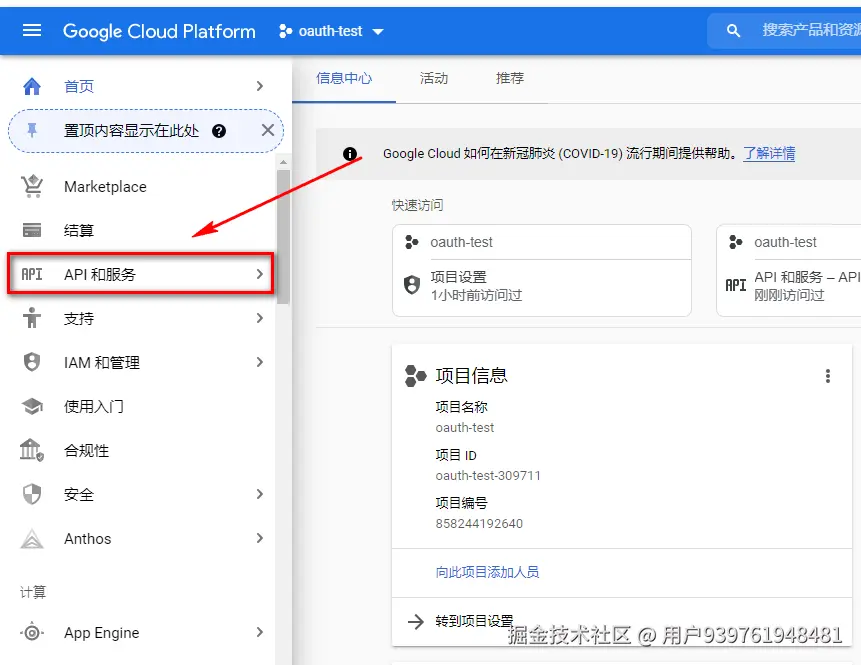Expand the 安全 submenu chevron

coord(260,494)
